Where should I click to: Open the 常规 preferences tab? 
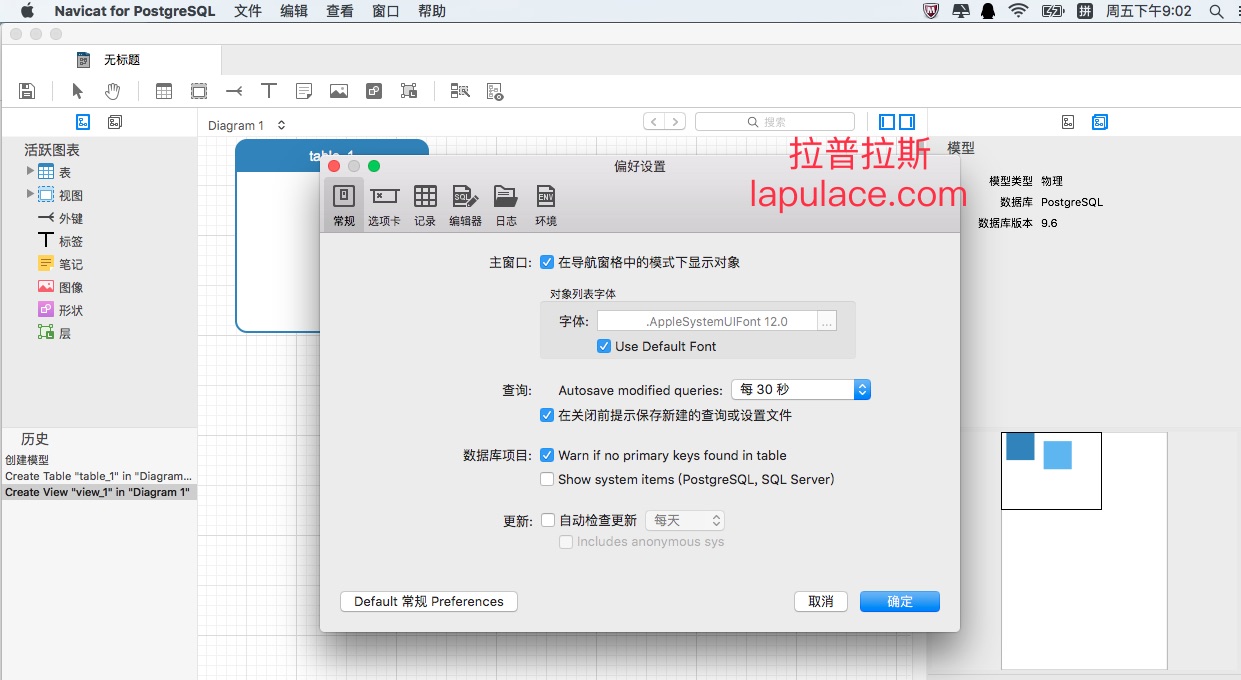[344, 205]
